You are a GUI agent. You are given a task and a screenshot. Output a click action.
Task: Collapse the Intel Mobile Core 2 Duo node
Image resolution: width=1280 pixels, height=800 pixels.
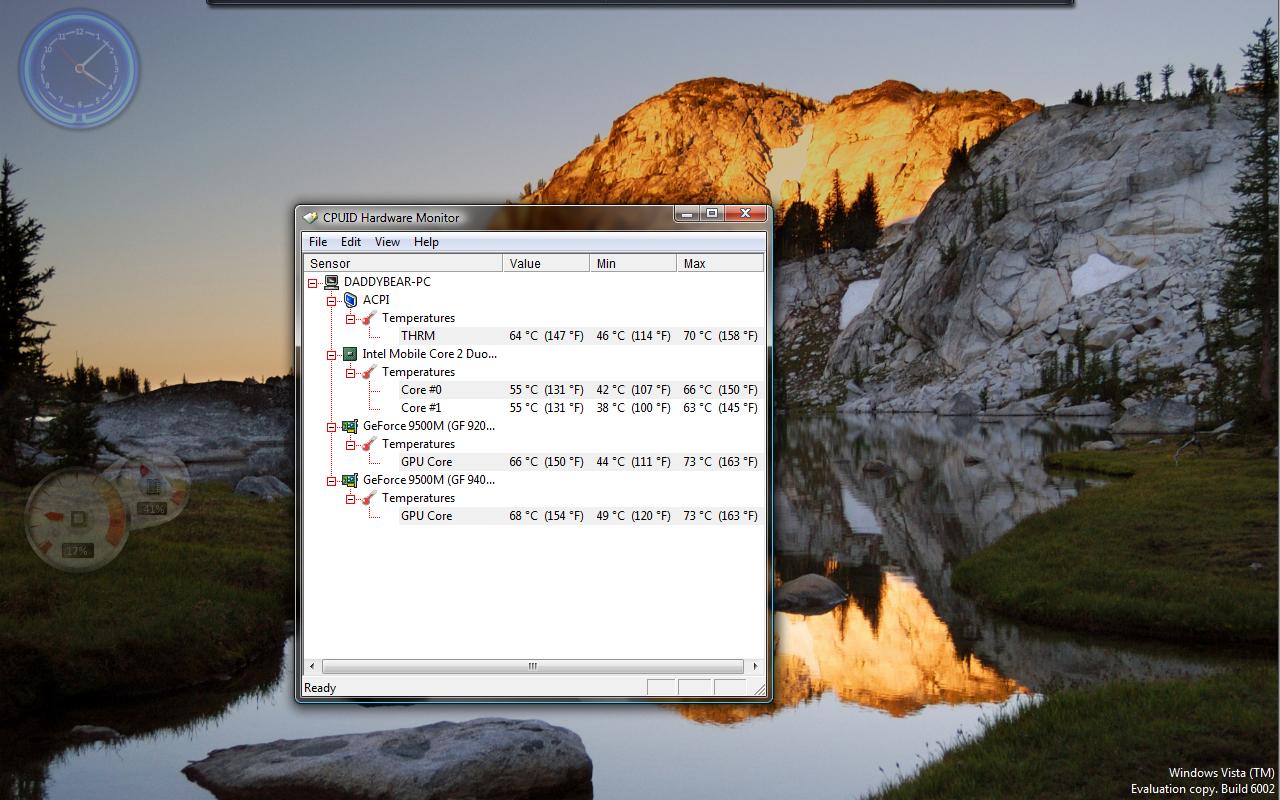[332, 355]
